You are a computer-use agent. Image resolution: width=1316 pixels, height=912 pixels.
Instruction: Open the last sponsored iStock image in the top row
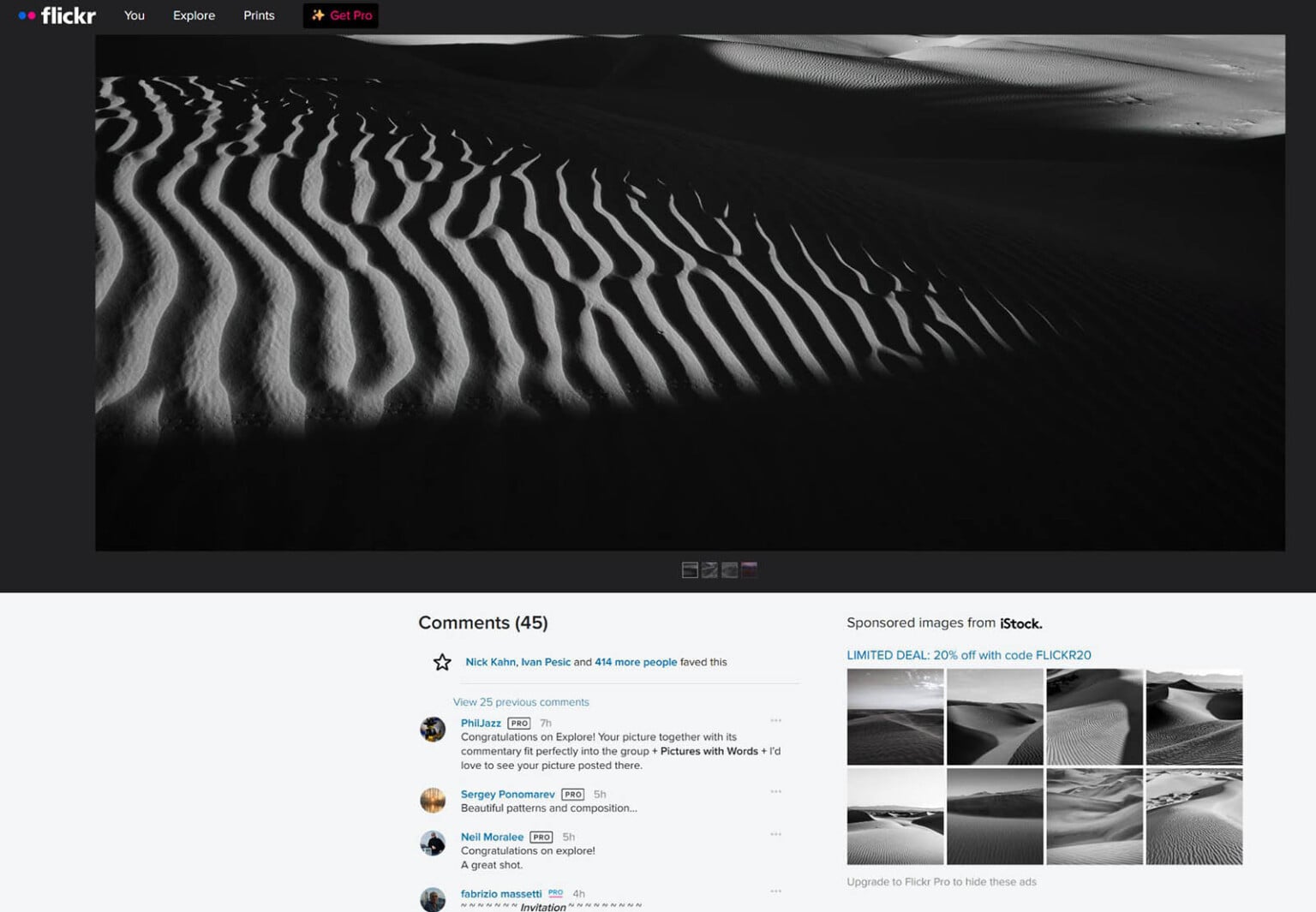pyautogui.click(x=1194, y=717)
